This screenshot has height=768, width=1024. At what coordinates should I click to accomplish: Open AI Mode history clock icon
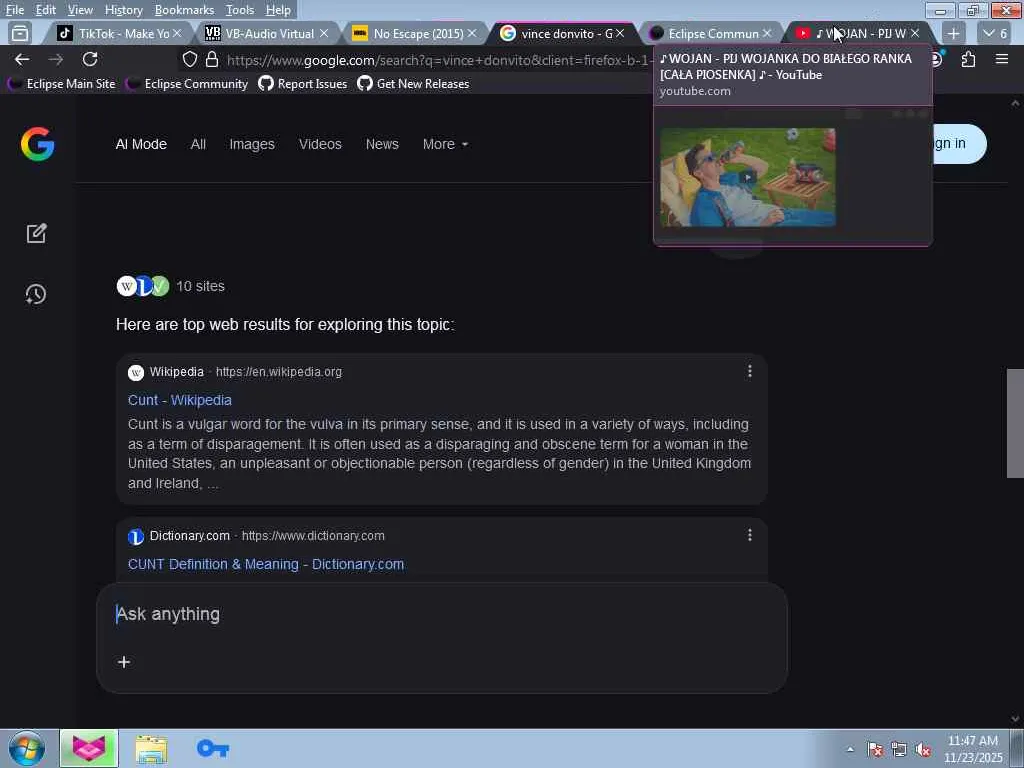coord(36,294)
